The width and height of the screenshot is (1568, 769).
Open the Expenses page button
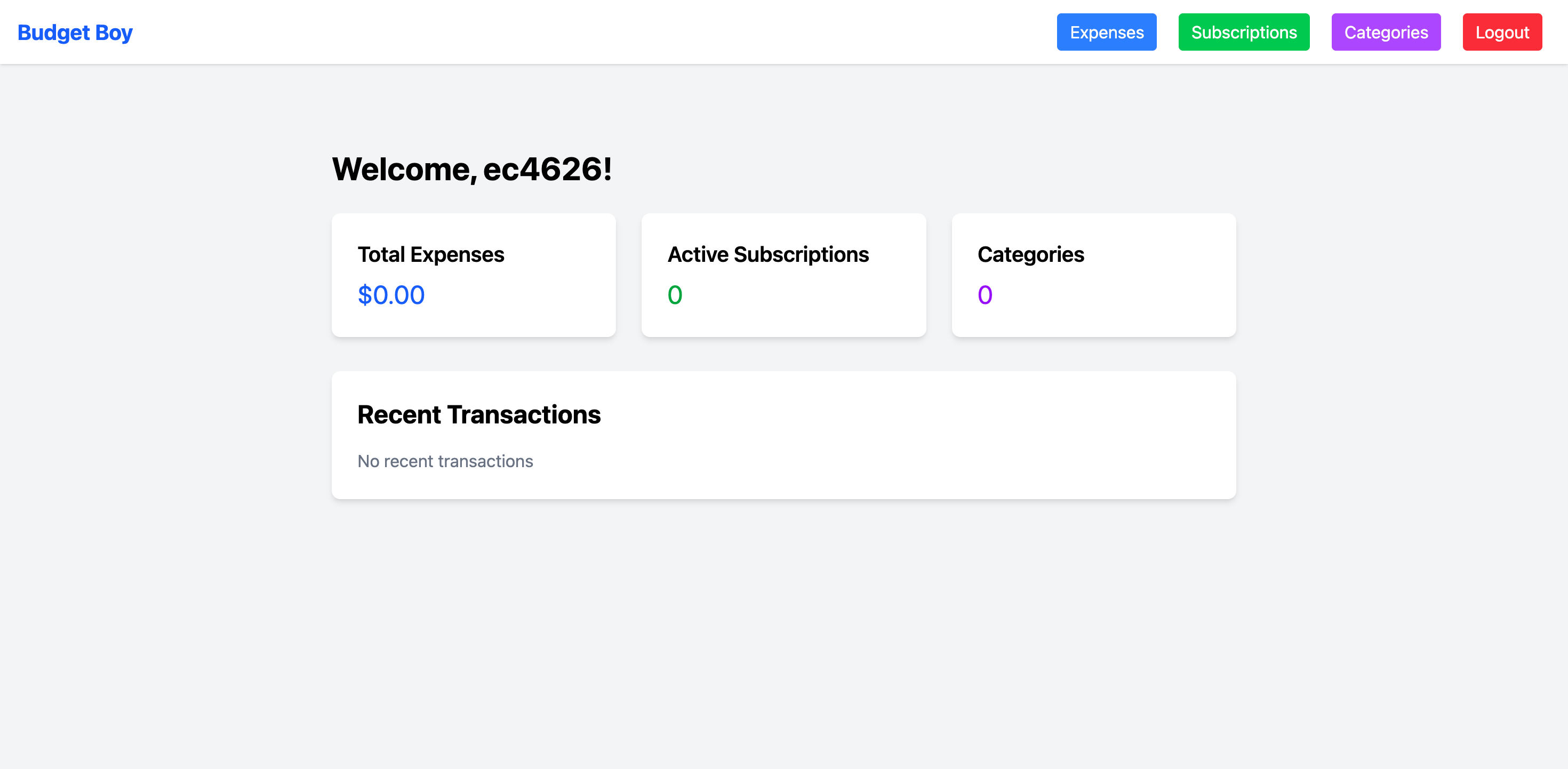(1106, 33)
